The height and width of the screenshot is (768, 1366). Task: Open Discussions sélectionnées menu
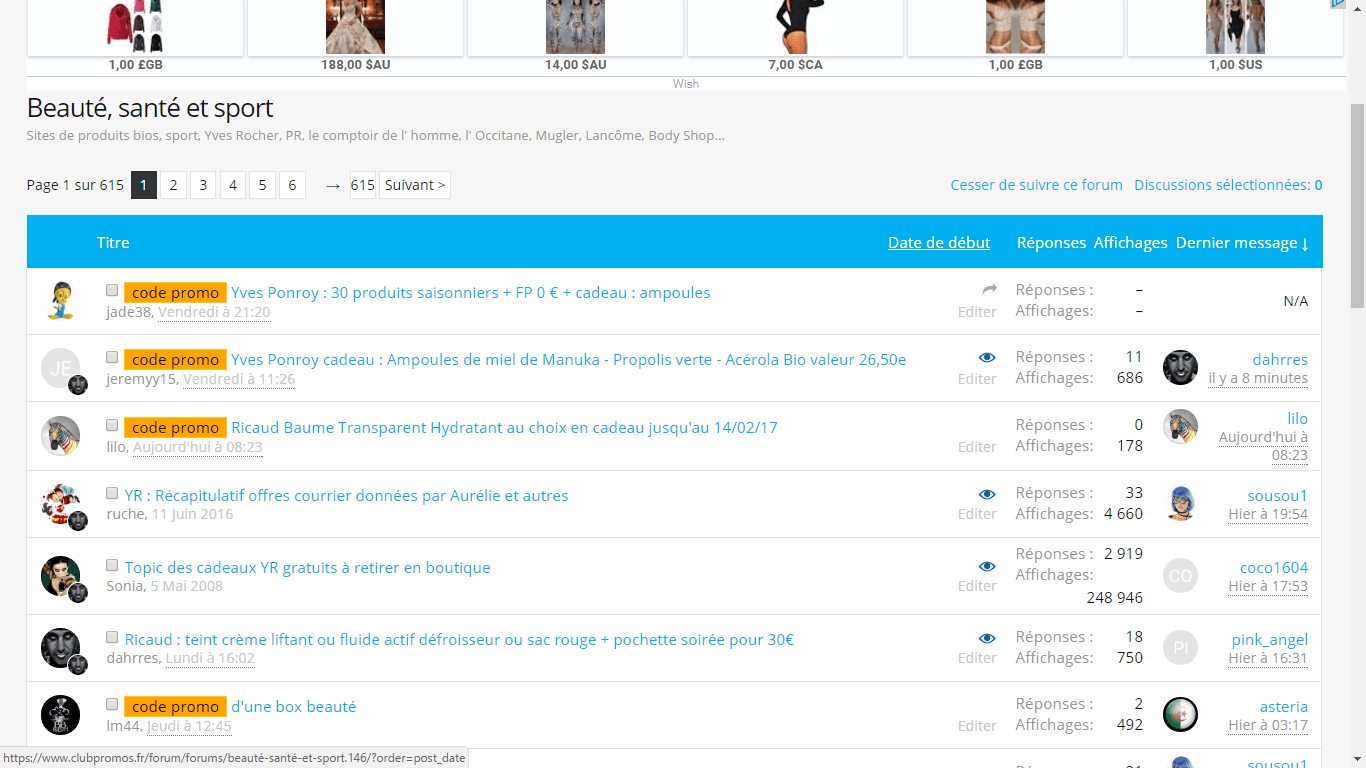1228,185
